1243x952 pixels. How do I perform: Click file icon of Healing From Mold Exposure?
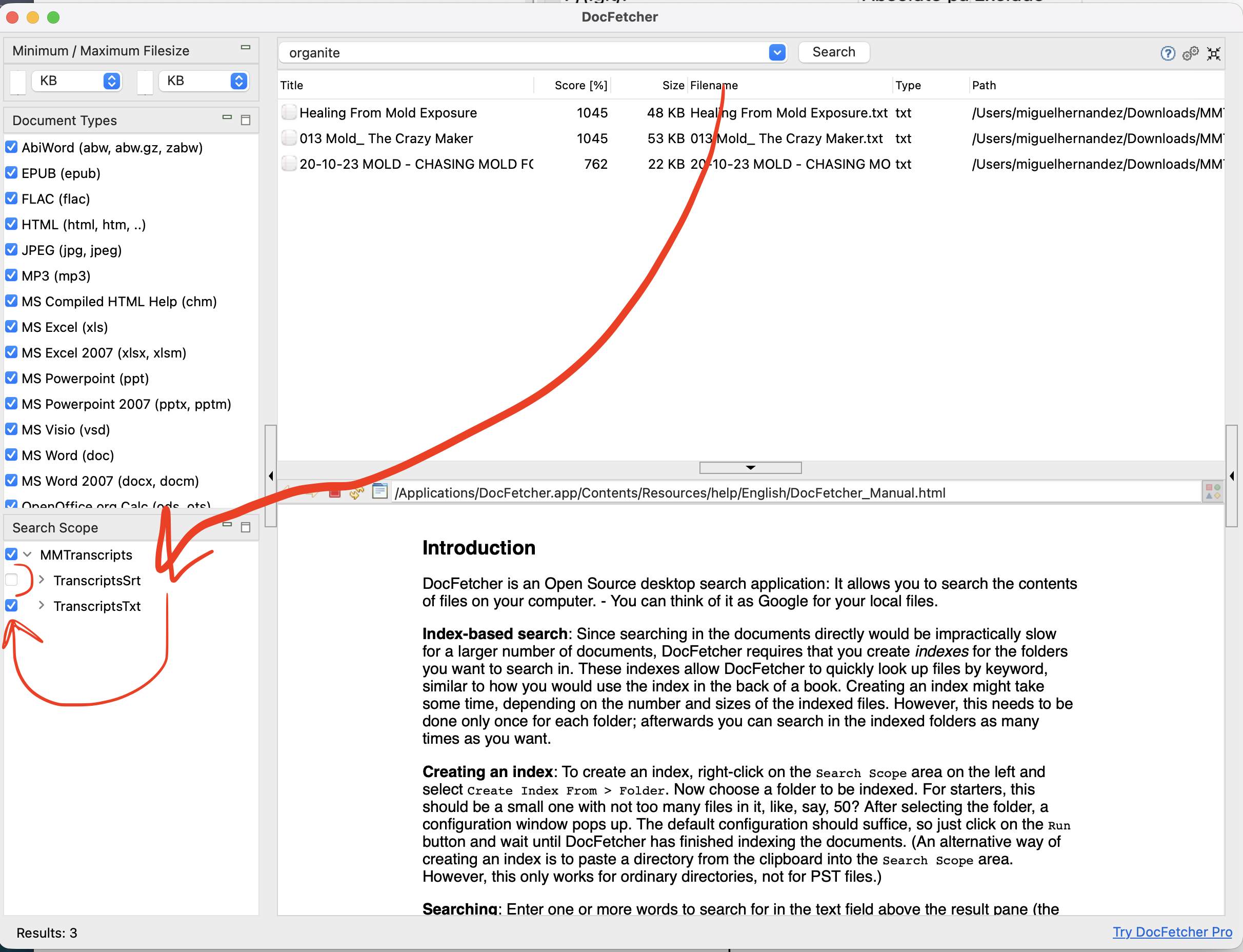click(289, 112)
